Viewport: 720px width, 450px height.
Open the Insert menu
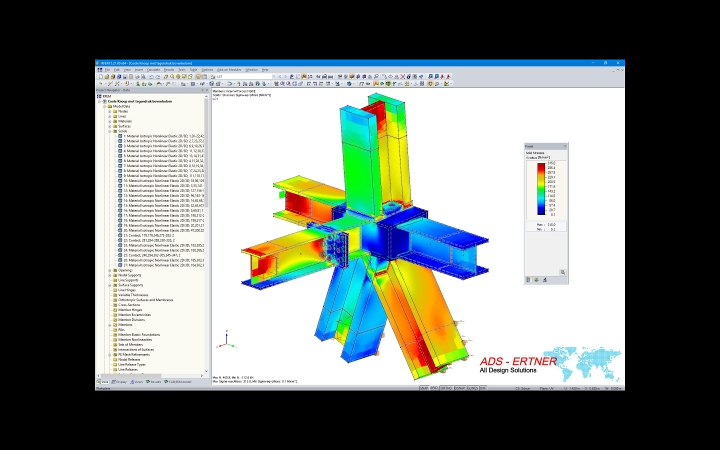[139, 70]
